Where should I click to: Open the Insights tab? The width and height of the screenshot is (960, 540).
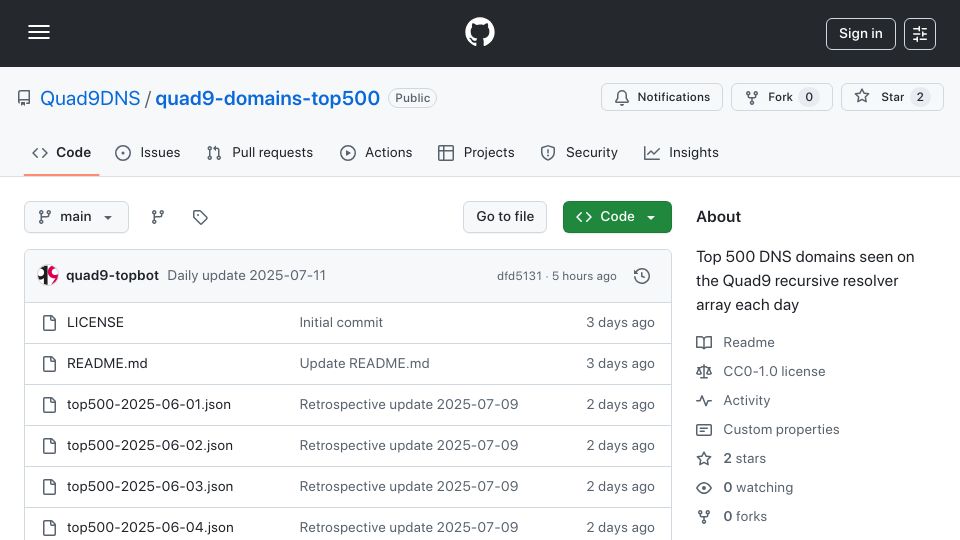(681, 152)
